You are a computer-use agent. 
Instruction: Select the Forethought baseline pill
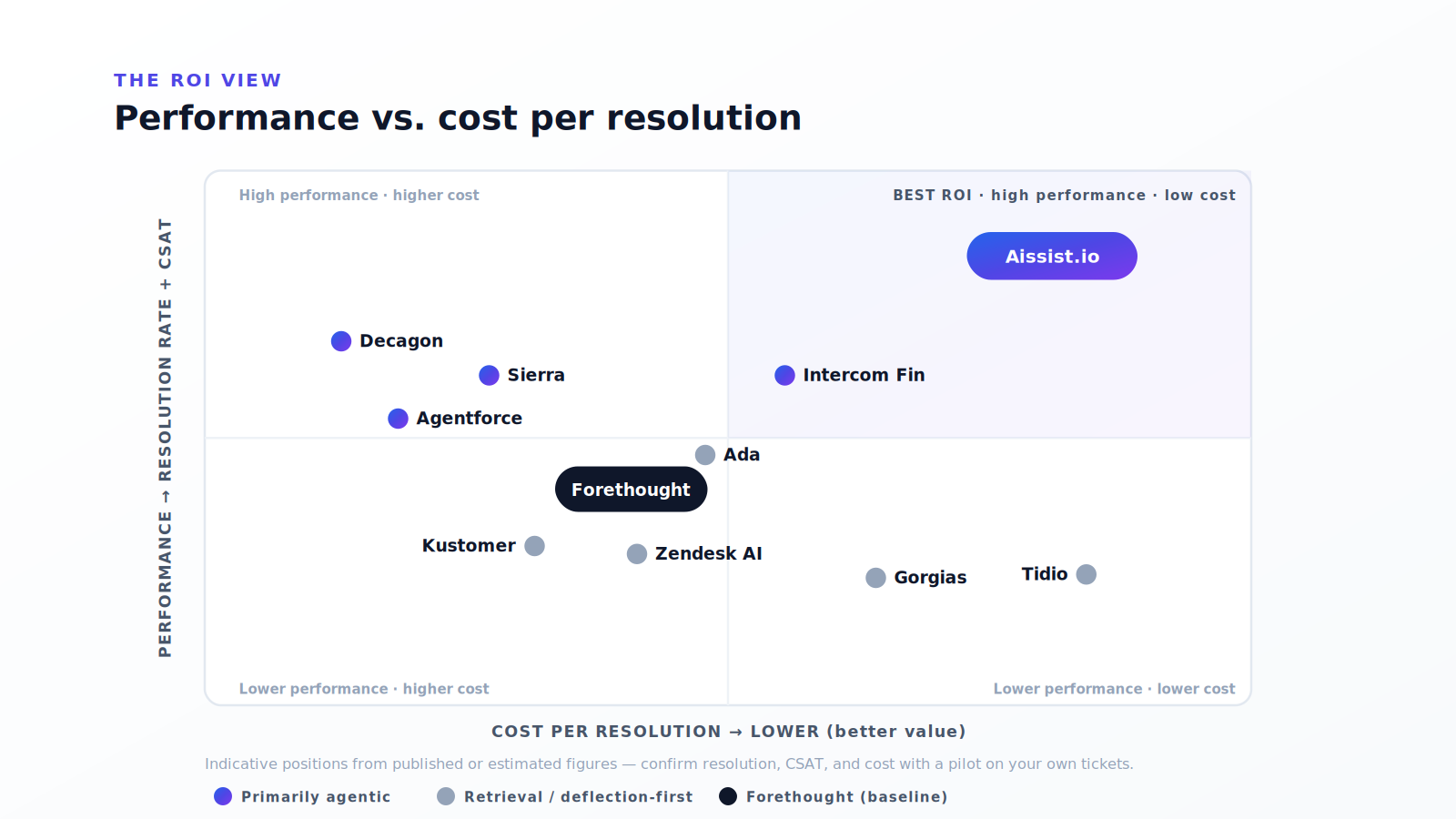[631, 490]
